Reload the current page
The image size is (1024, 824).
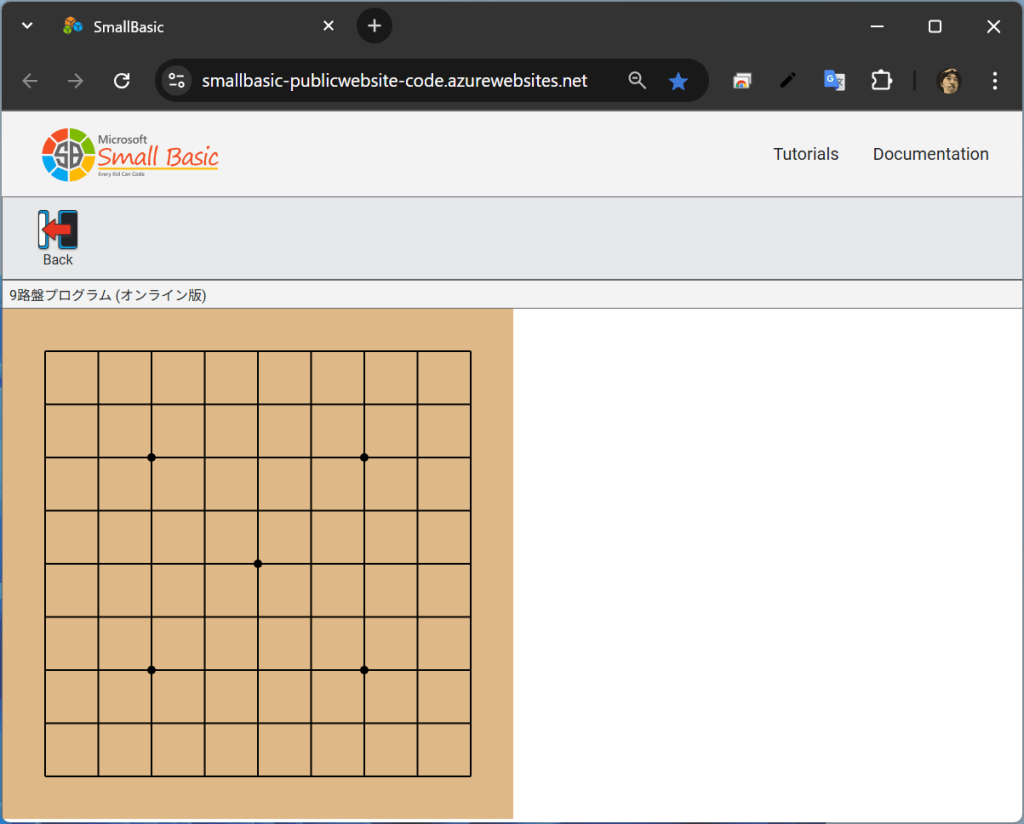(x=122, y=81)
